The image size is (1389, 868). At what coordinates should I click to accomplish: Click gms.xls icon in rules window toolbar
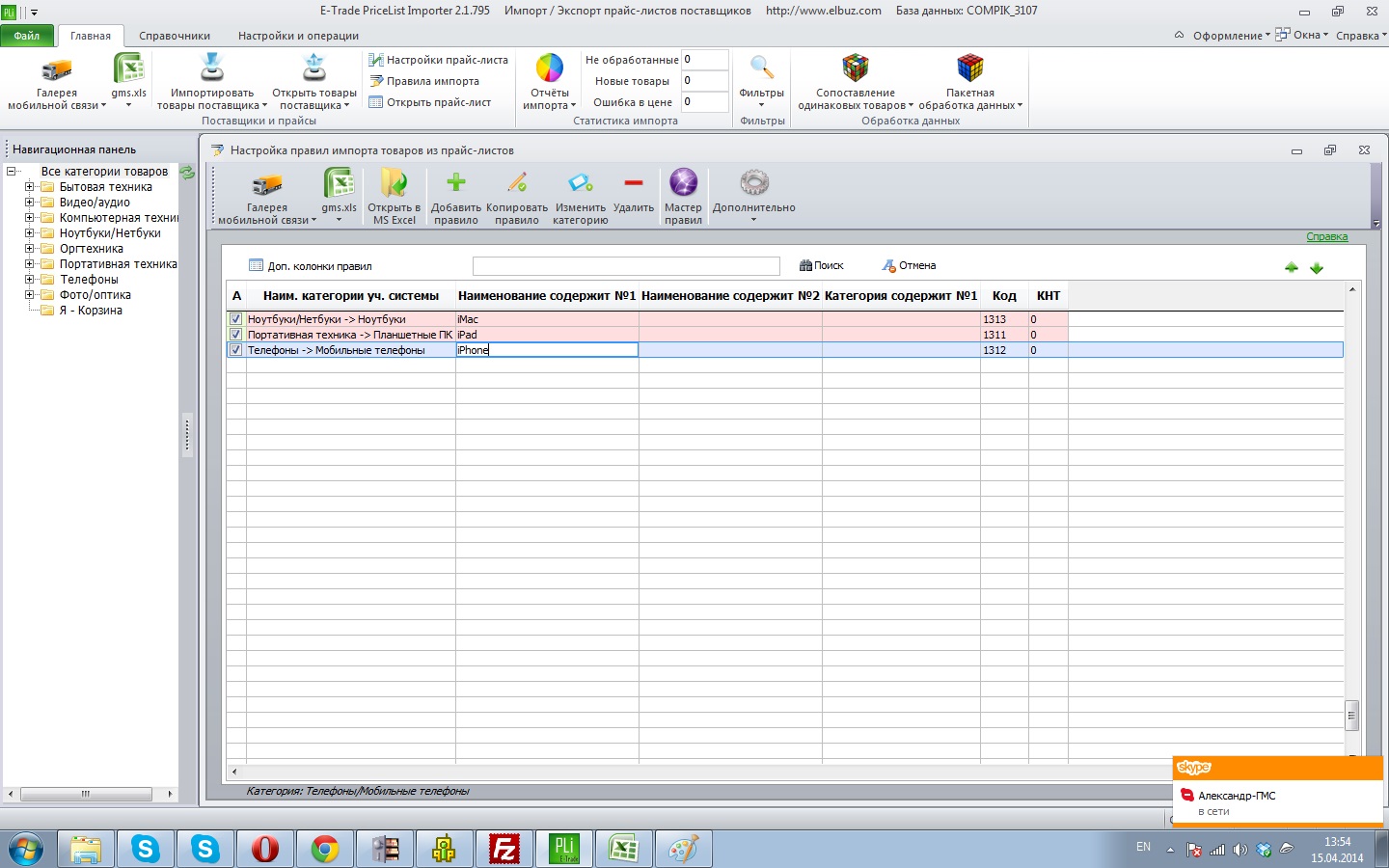click(339, 183)
